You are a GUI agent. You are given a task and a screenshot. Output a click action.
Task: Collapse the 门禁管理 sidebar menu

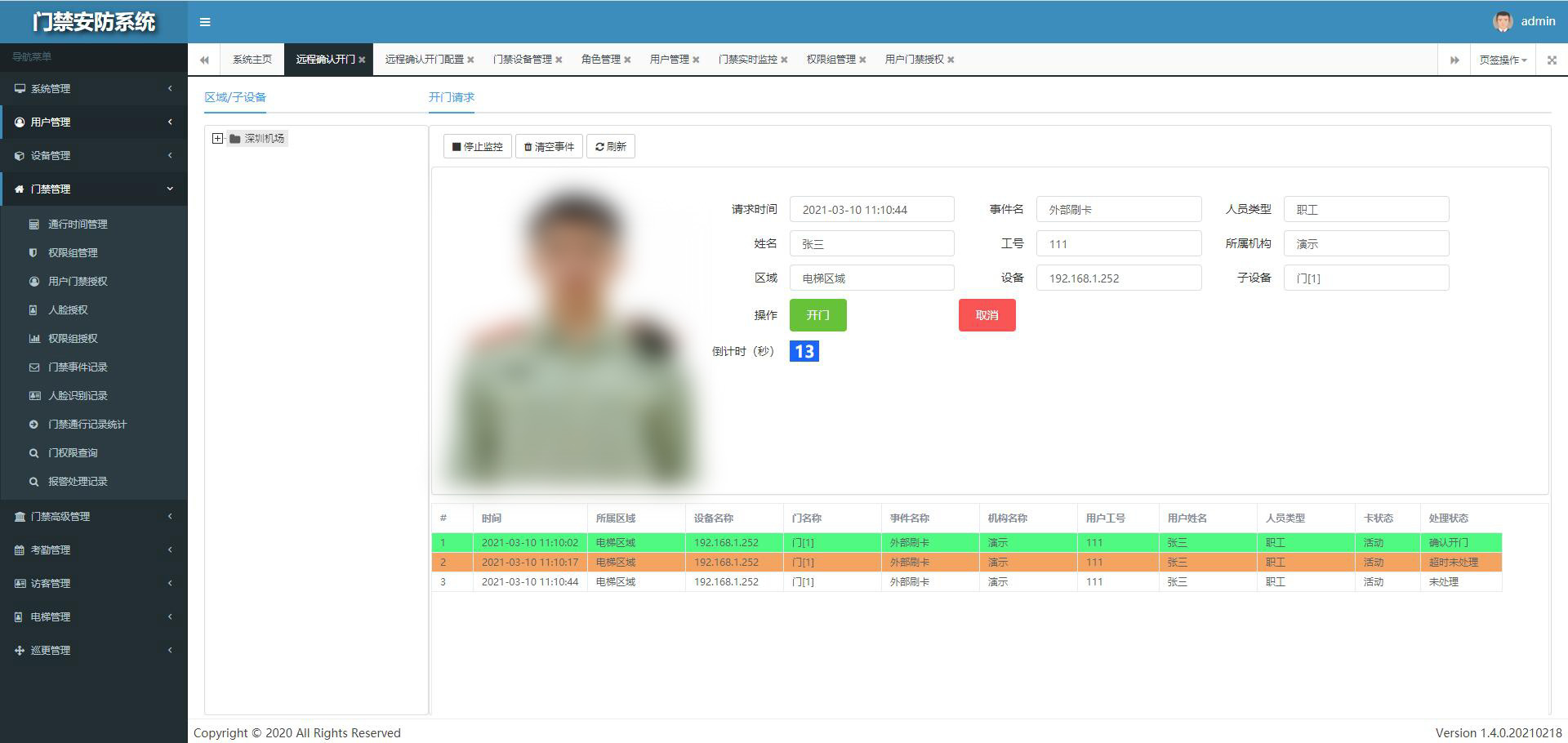[x=94, y=189]
